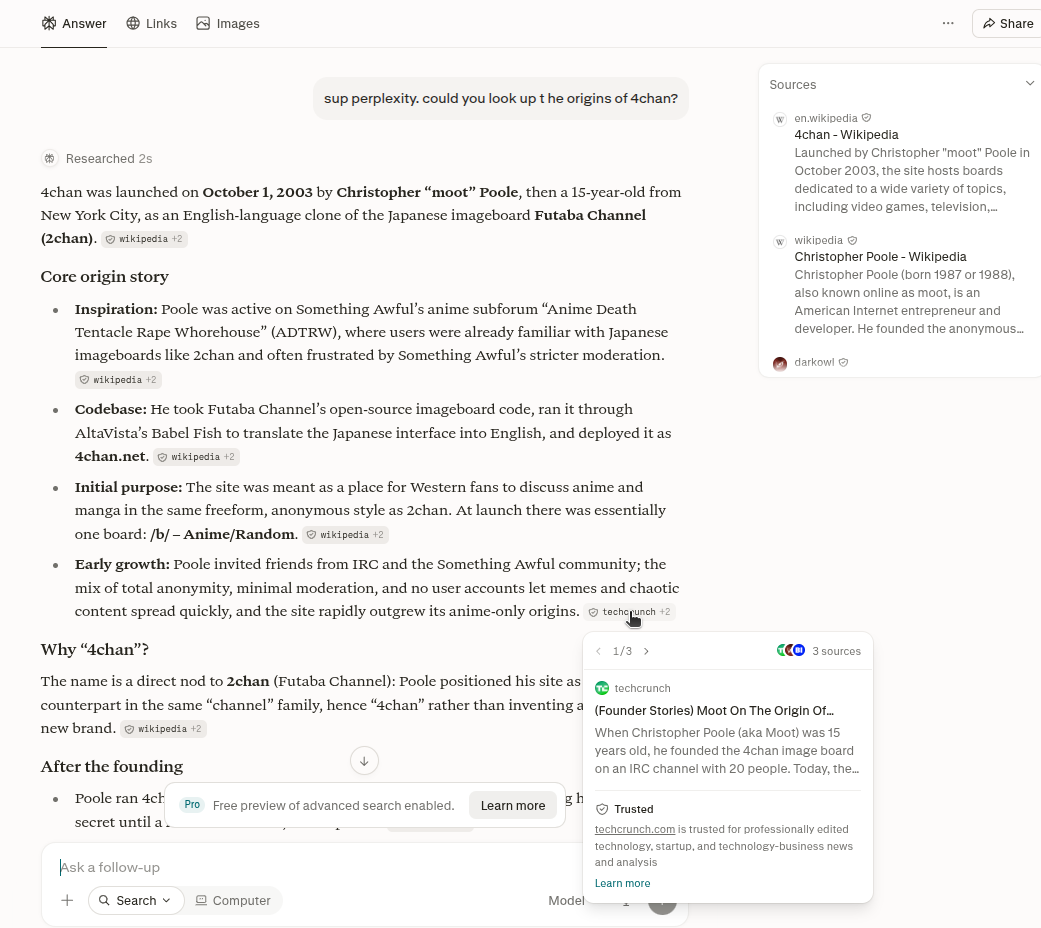Collapse the Sources panel chevron
Viewport: 1041px width, 928px height.
pos(1030,84)
